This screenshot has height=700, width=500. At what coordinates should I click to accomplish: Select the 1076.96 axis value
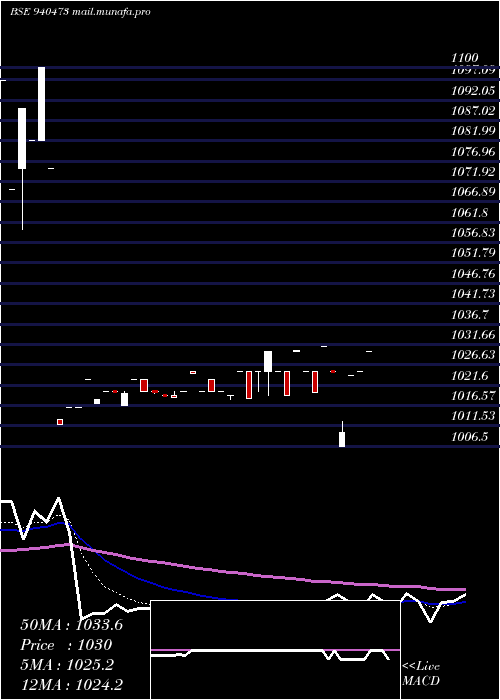pos(473,151)
